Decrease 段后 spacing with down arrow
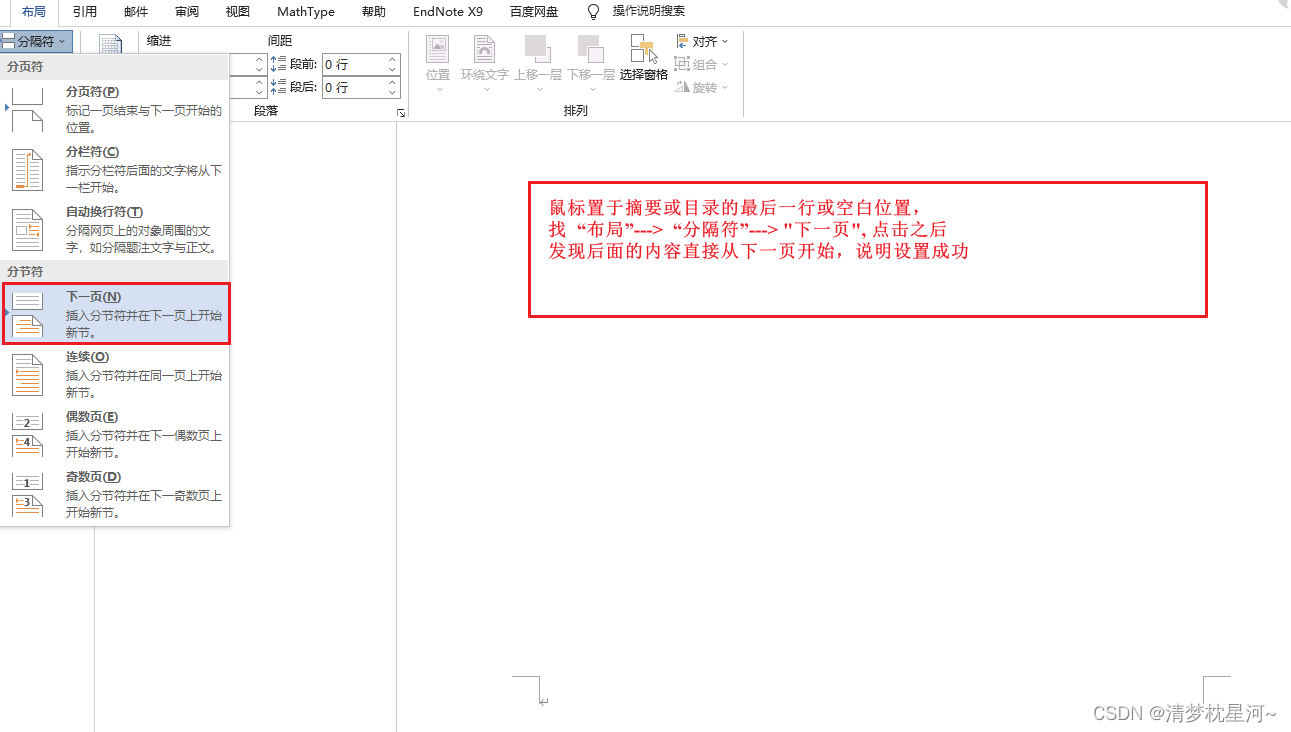This screenshot has width=1291, height=732. point(392,93)
